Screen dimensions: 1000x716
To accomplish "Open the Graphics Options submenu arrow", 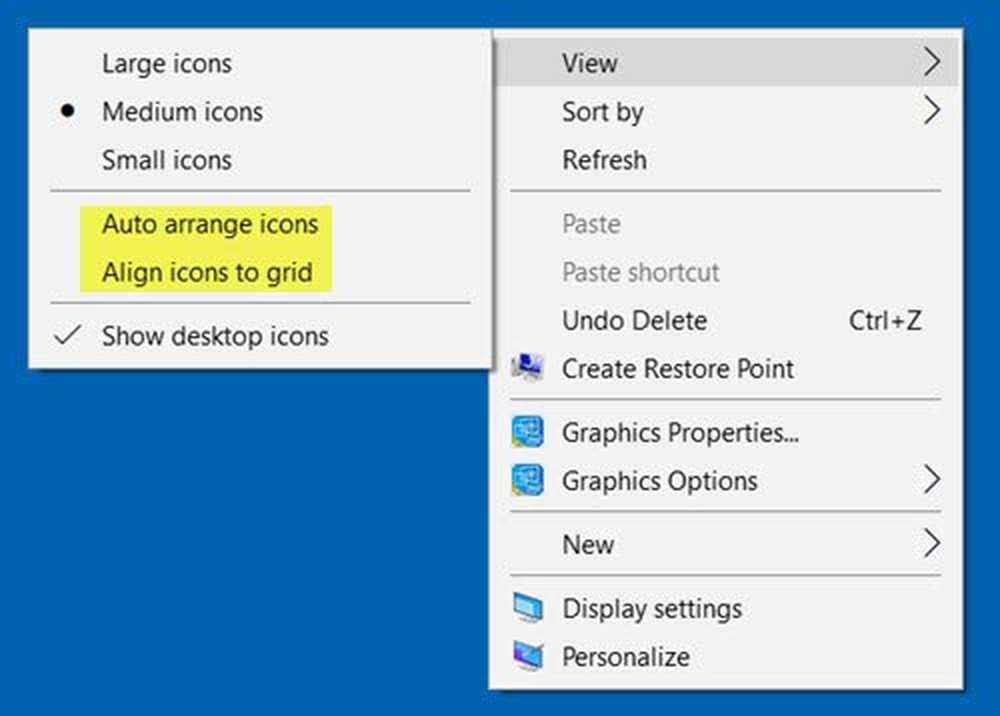I will 932,481.
